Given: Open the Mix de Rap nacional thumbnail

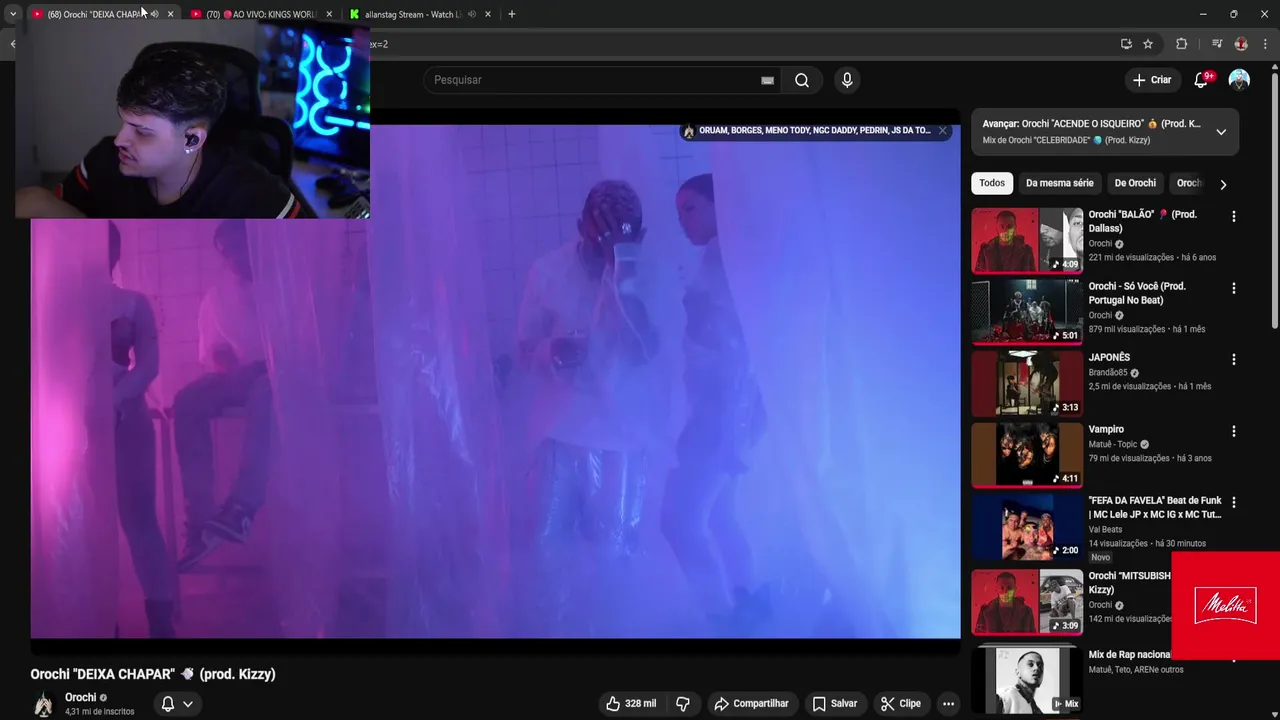Looking at the screenshot, I should [x=1027, y=680].
